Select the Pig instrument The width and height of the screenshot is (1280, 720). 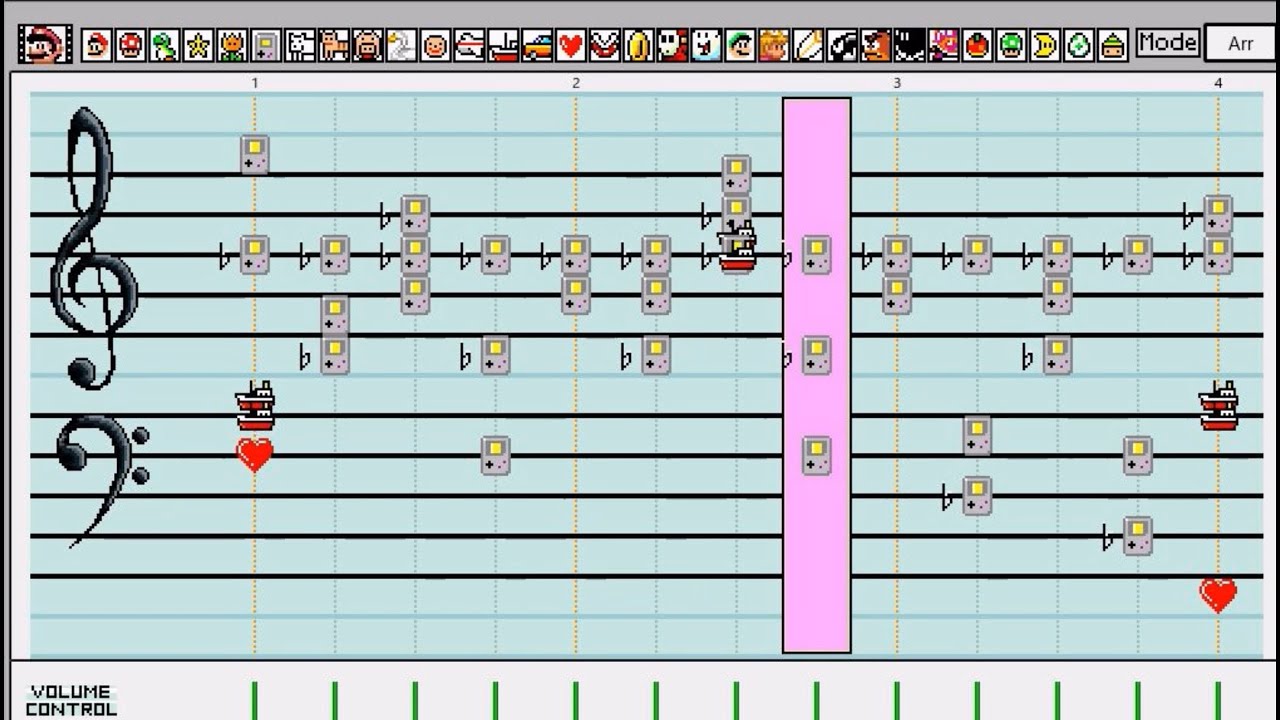(368, 45)
